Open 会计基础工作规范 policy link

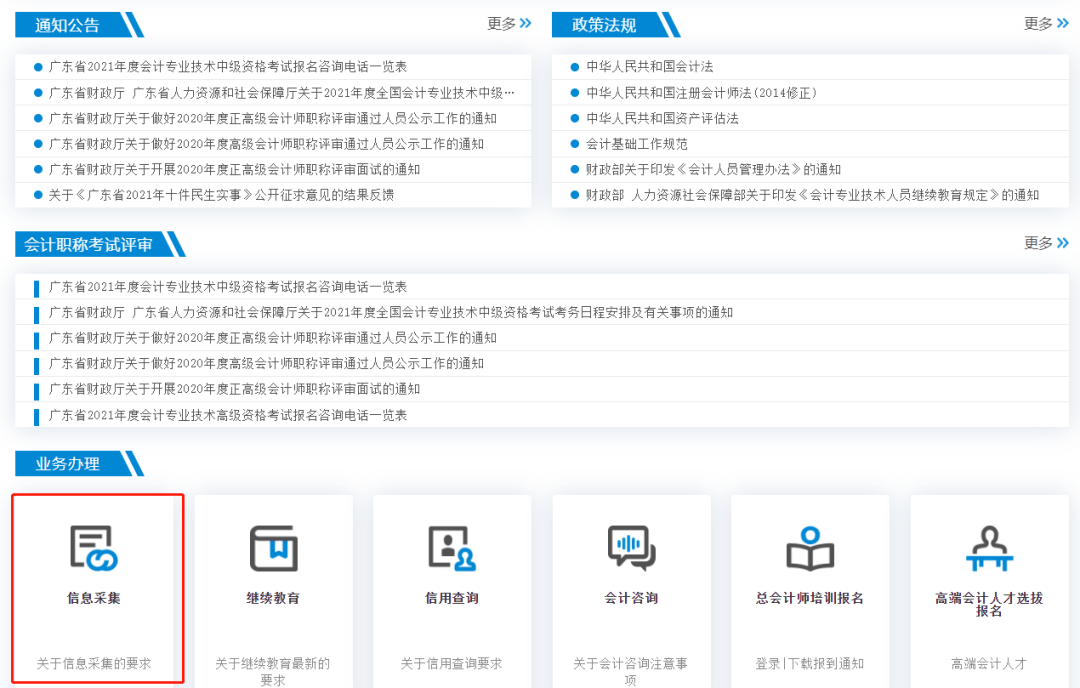click(637, 144)
